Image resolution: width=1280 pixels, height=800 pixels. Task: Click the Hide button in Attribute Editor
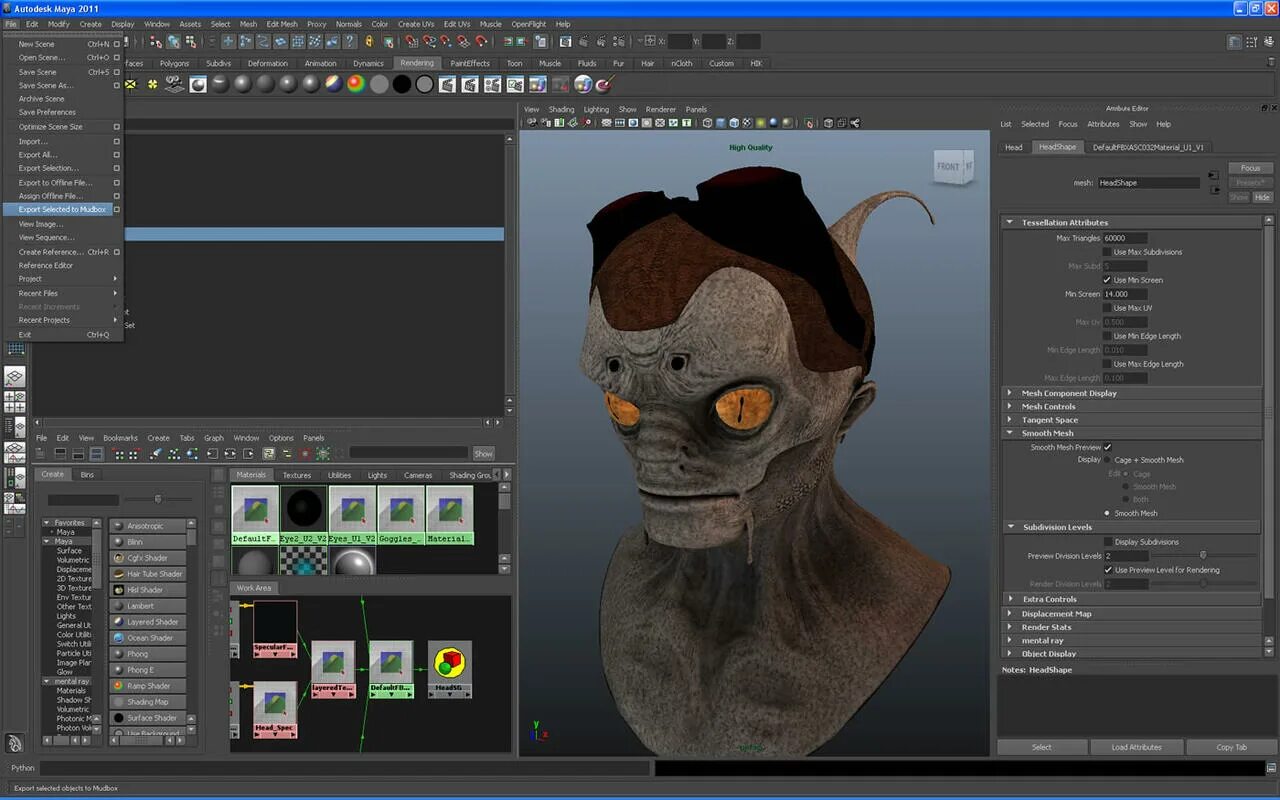tap(1262, 197)
